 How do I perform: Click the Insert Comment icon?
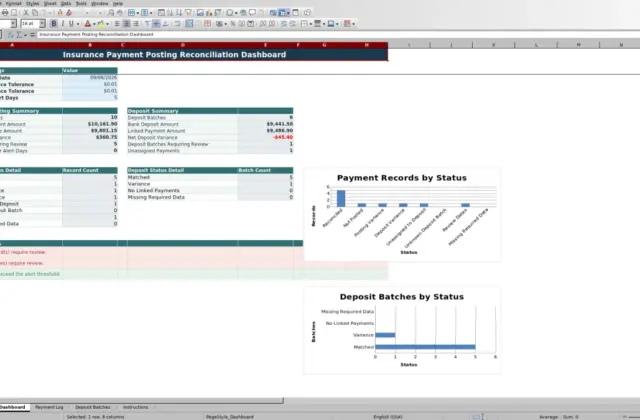click(x=252, y=13)
